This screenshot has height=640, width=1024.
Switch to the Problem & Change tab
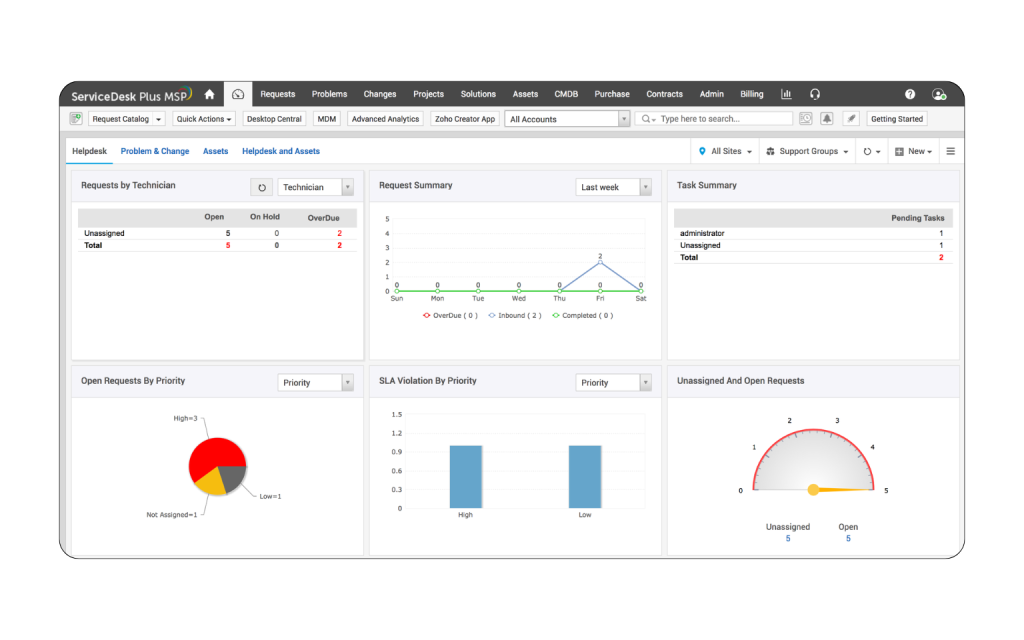click(155, 151)
